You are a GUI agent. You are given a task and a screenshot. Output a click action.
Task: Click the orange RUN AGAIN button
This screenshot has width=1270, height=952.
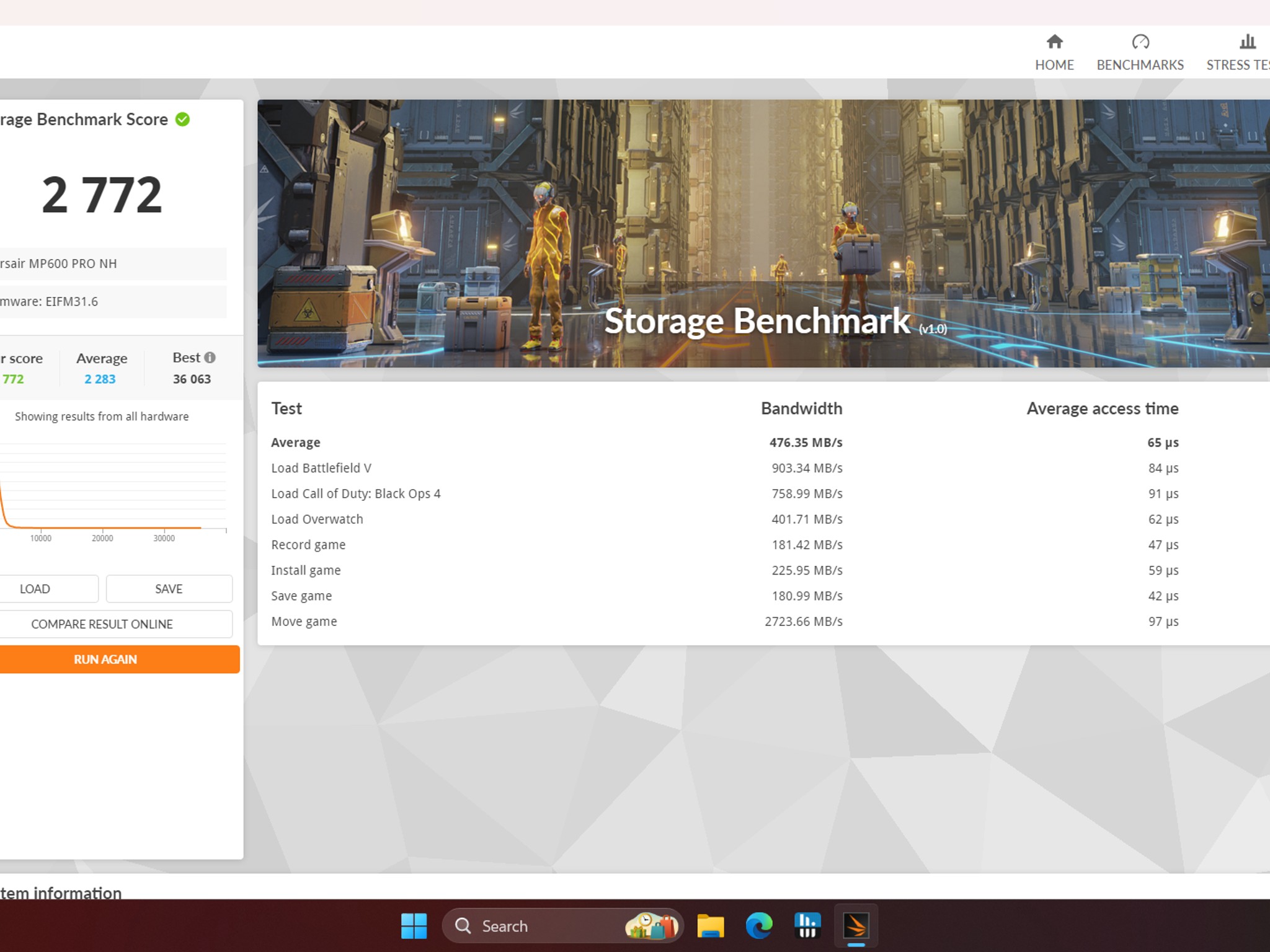click(120, 659)
